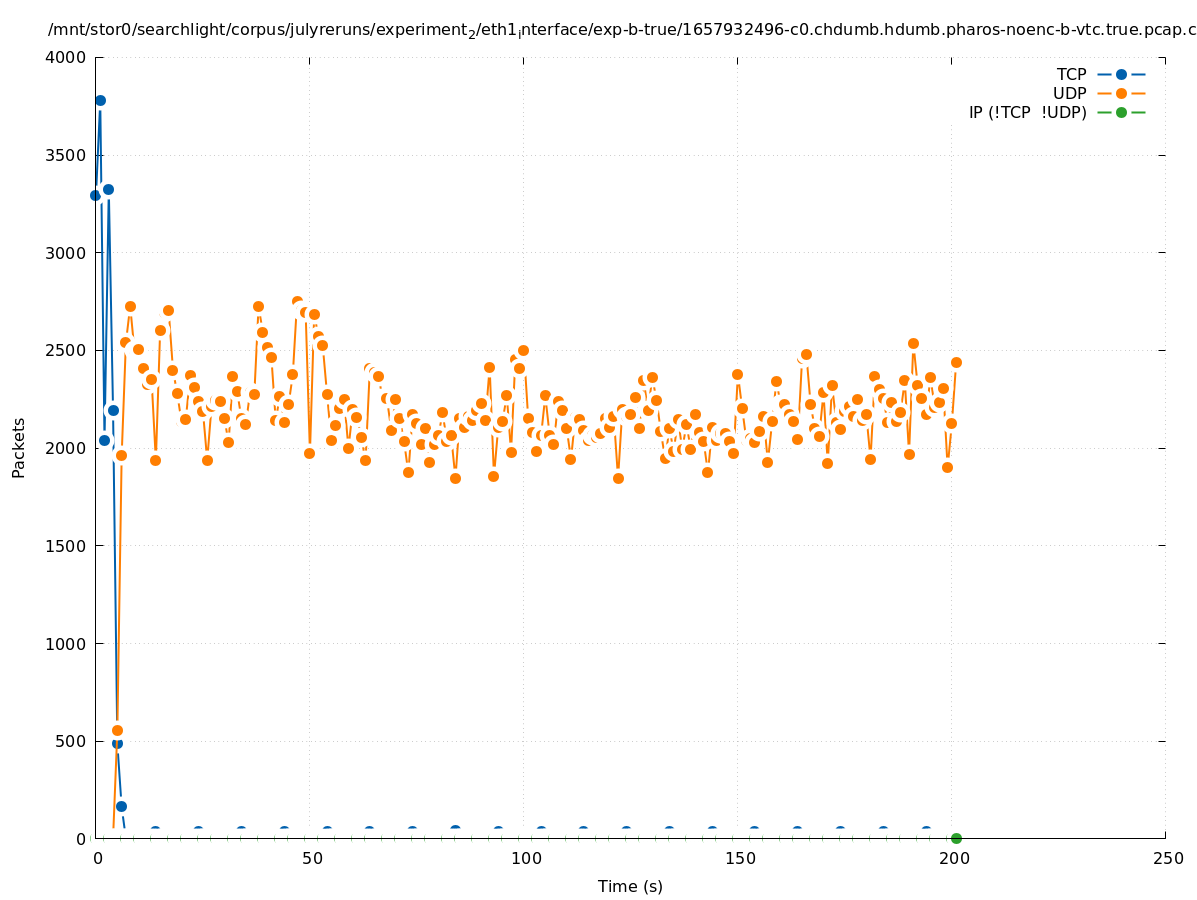Click the orange UDP legend marker

click(1121, 93)
